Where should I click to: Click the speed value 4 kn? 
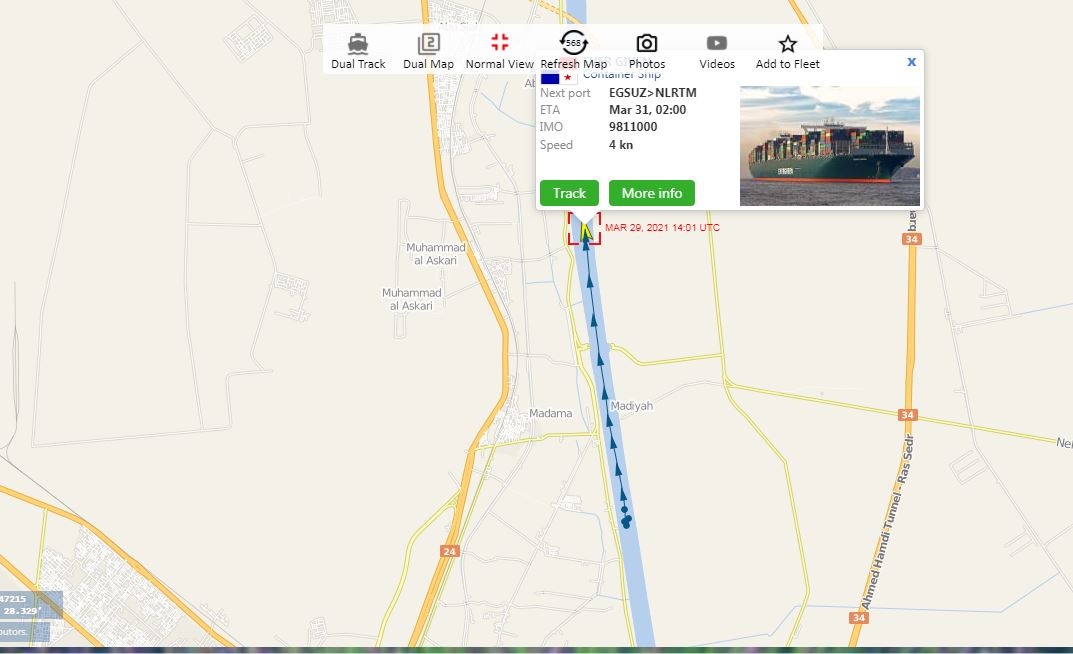pyautogui.click(x=621, y=145)
